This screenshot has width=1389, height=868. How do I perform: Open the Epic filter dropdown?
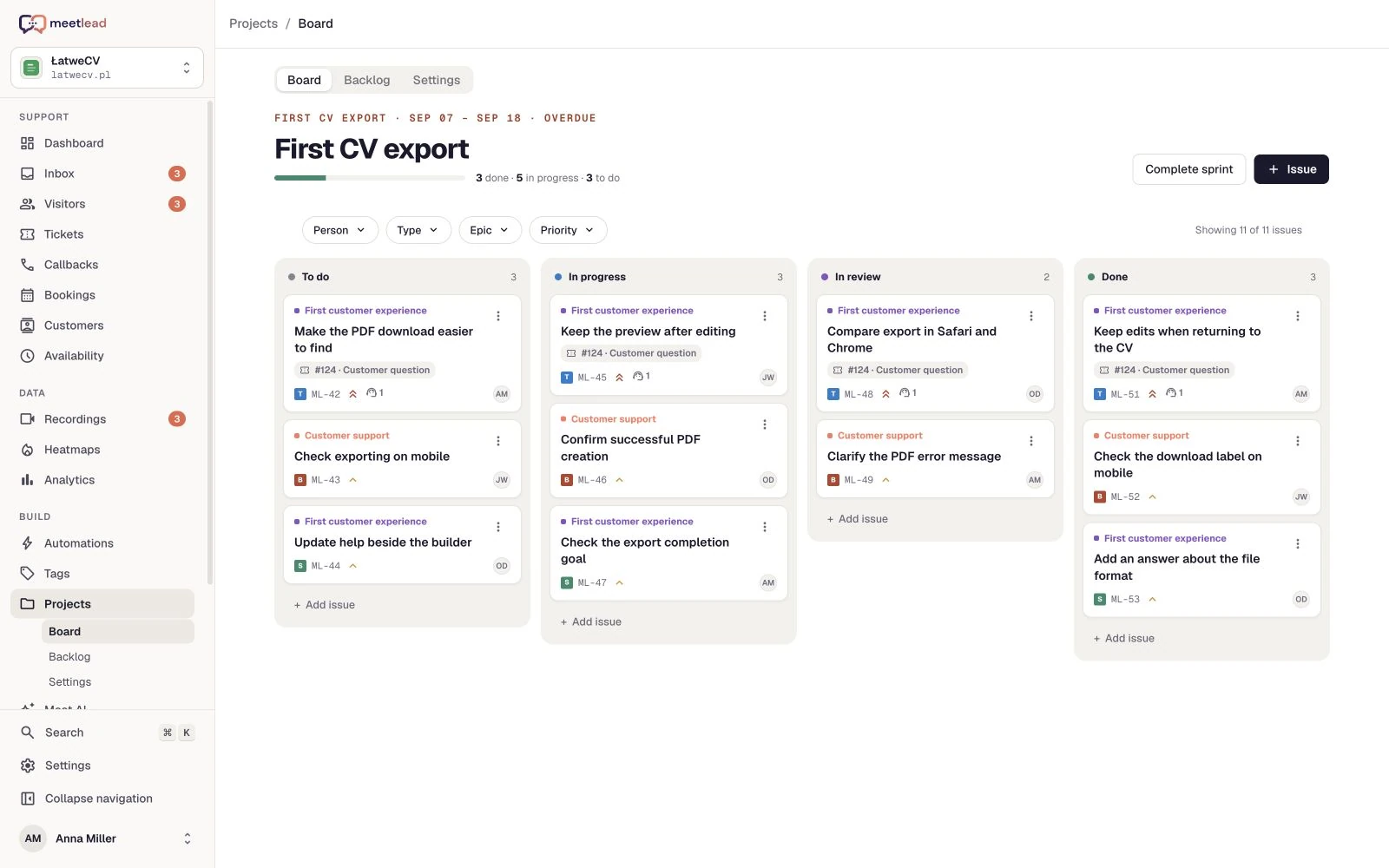[490, 230]
